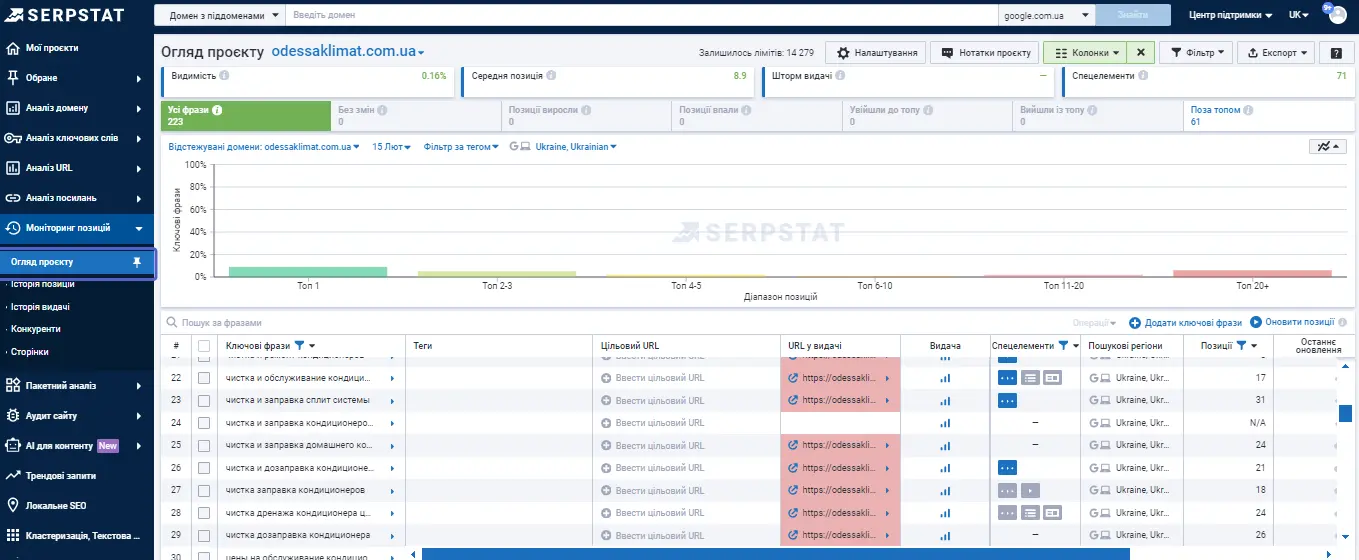The width and height of the screenshot is (1359, 560).
Task: Check row 24 checkbox
Action: [x=205, y=423]
